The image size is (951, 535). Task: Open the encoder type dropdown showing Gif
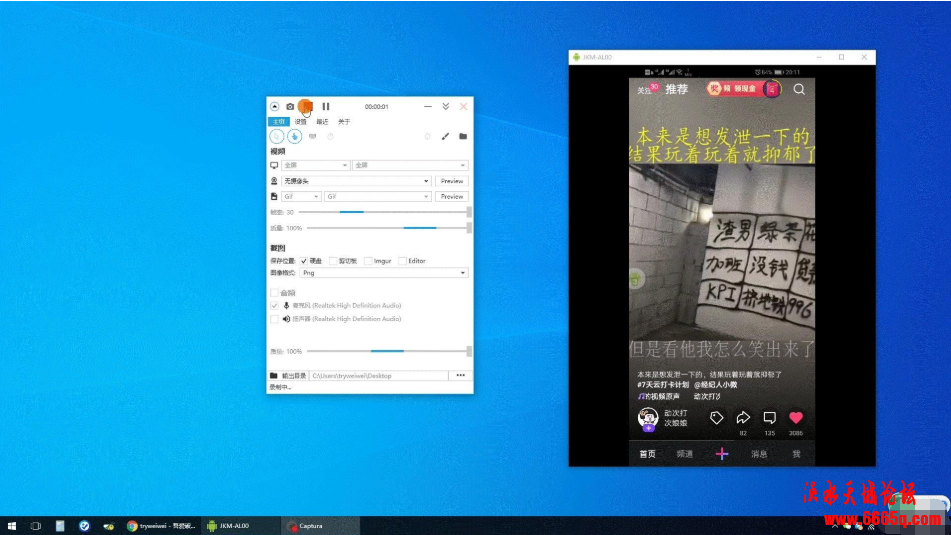tap(301, 197)
